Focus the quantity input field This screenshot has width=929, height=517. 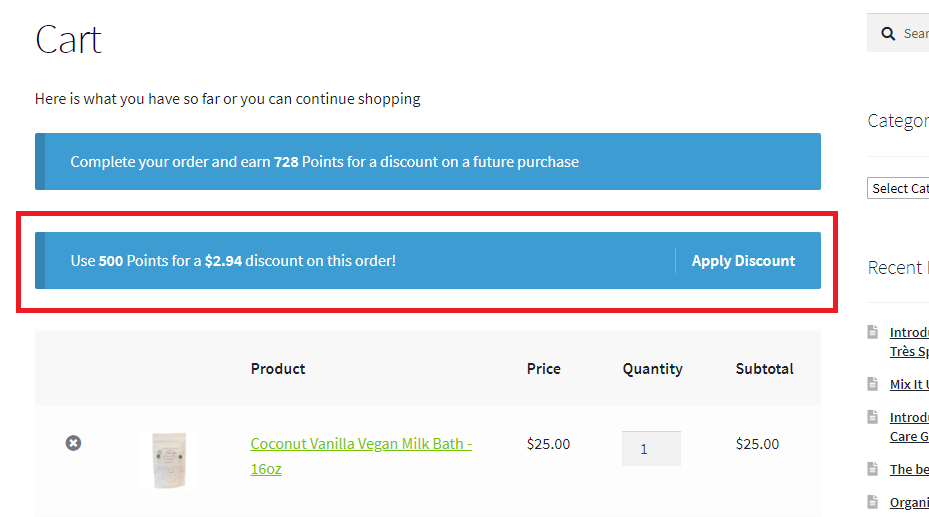[651, 448]
